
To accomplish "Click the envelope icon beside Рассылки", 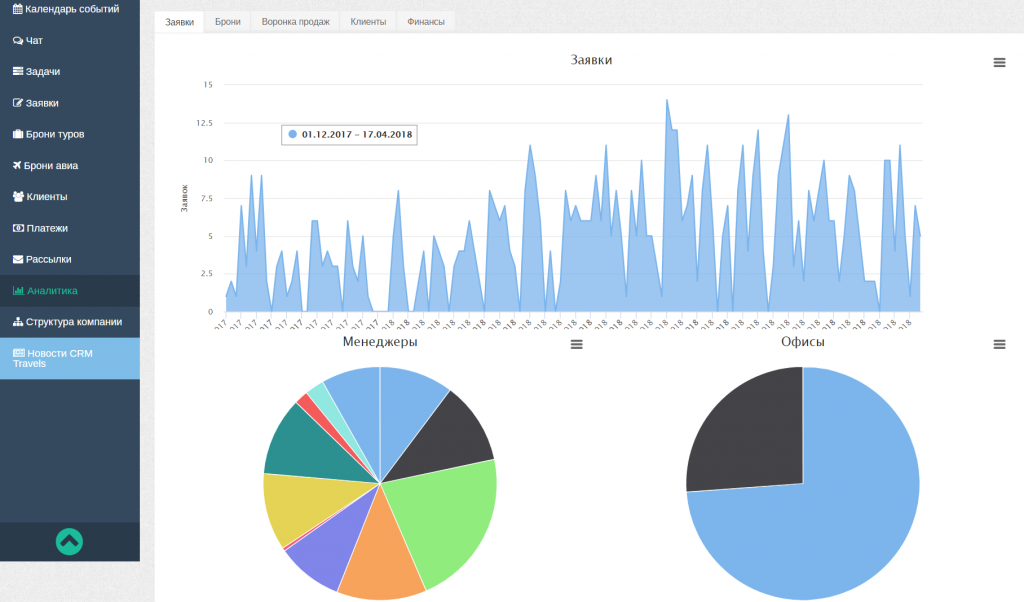I will click(18, 259).
